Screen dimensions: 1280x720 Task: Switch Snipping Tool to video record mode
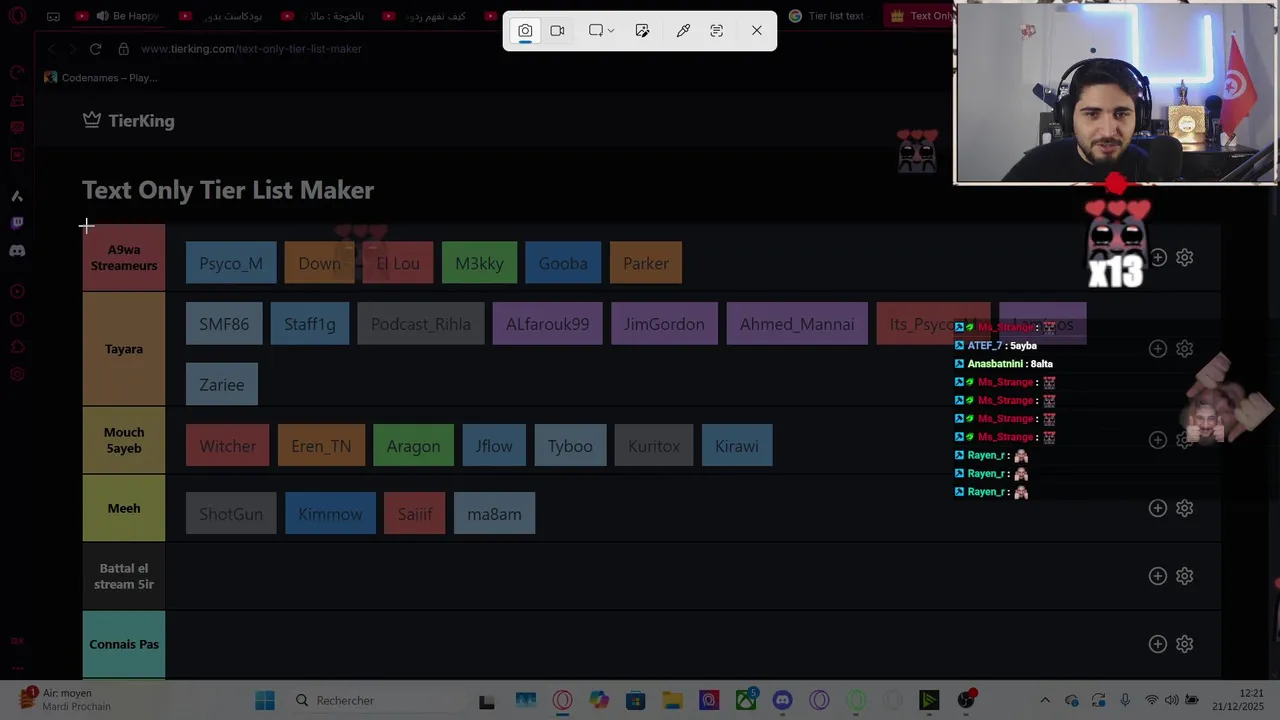click(x=557, y=31)
